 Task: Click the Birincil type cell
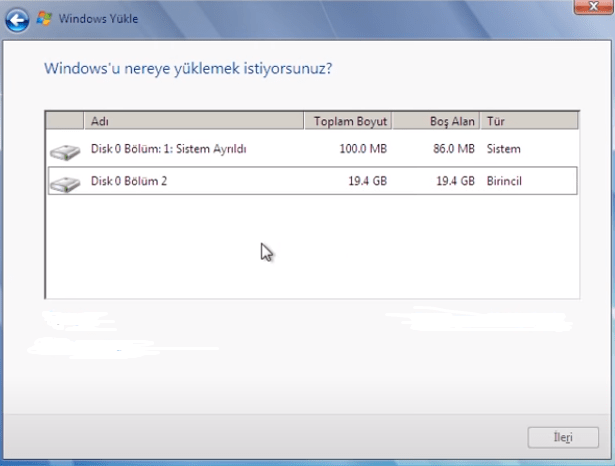click(x=504, y=181)
